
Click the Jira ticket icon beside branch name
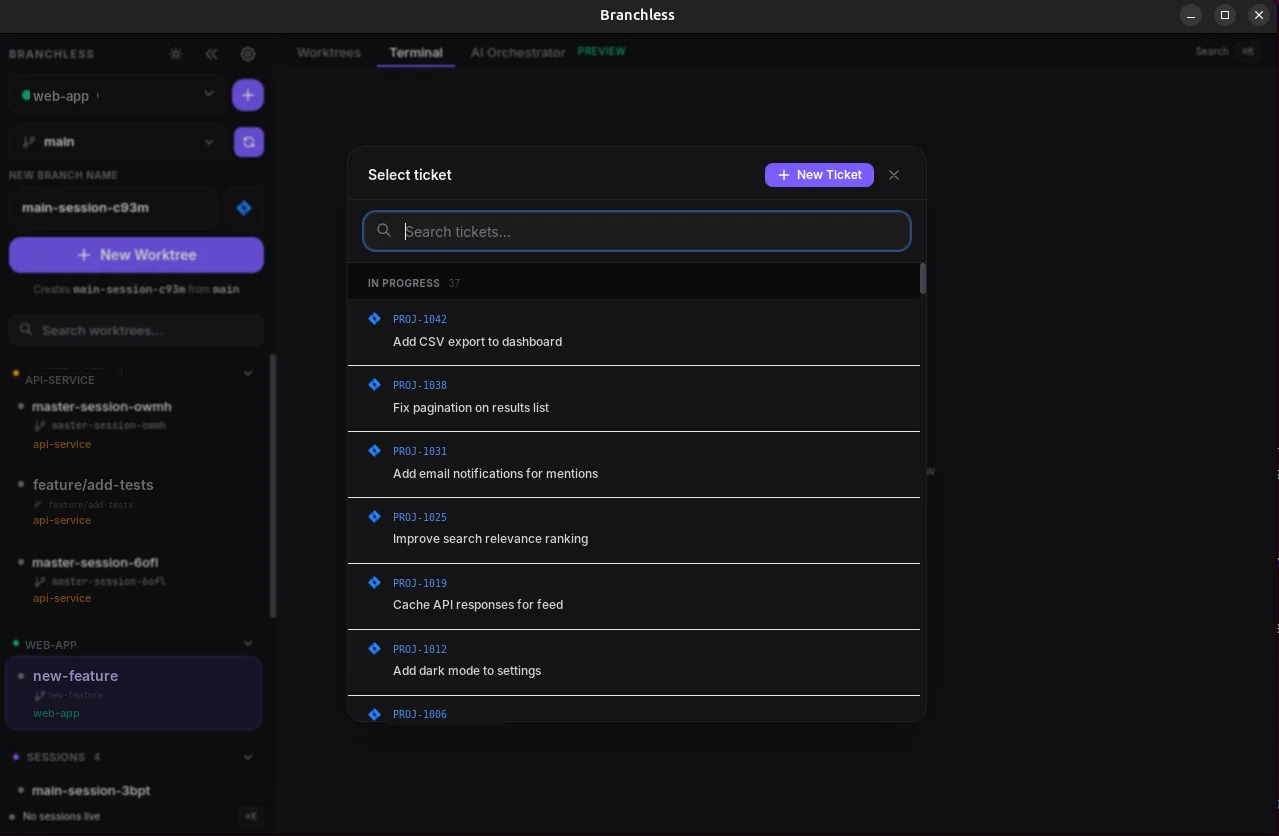pos(244,208)
